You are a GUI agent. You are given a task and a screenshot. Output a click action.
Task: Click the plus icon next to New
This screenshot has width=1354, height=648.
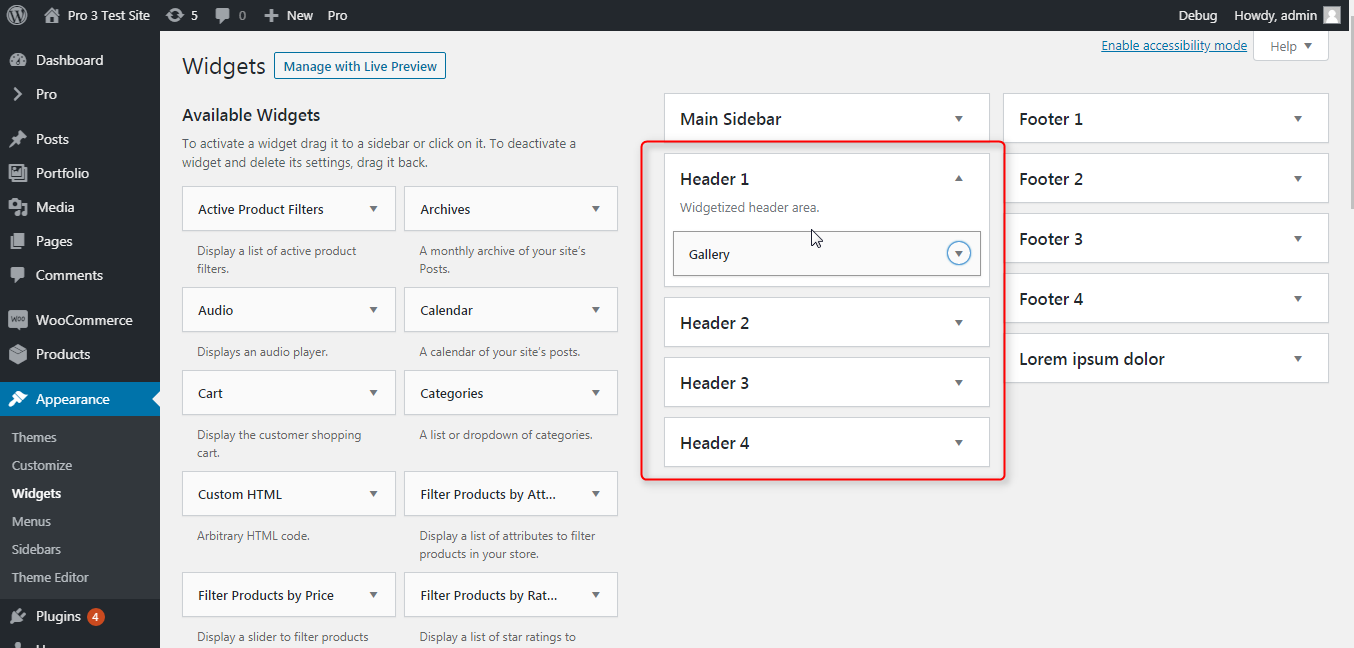coord(271,16)
